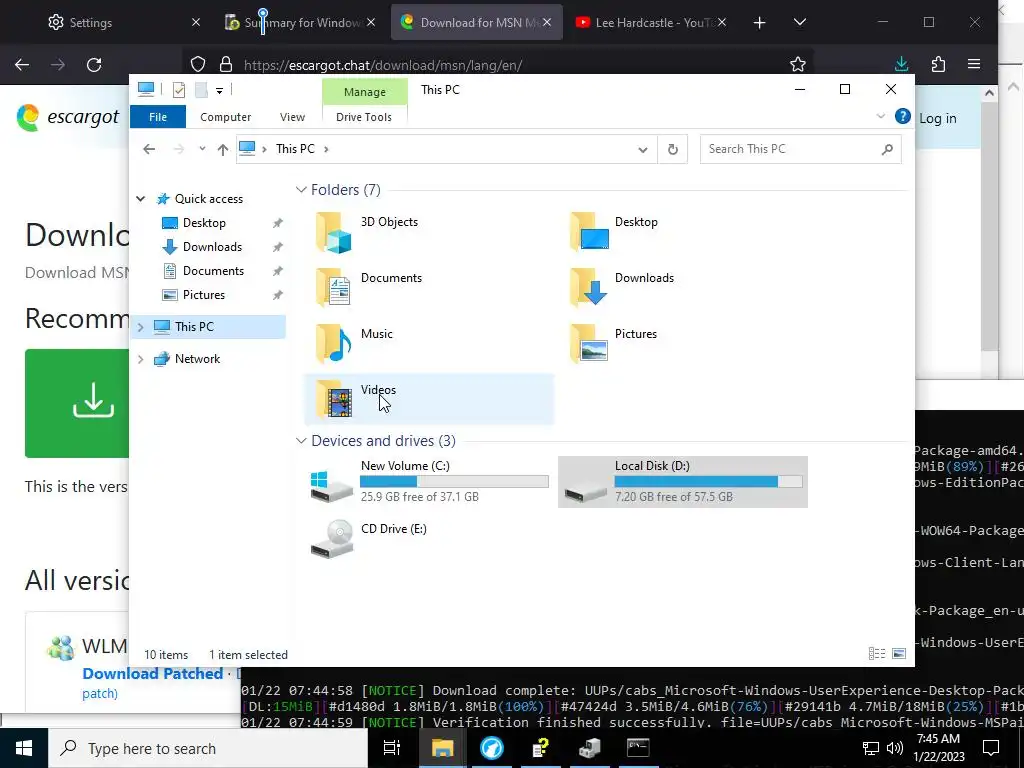Open the File menu in Explorer
The height and width of the screenshot is (768, 1024).
[158, 117]
